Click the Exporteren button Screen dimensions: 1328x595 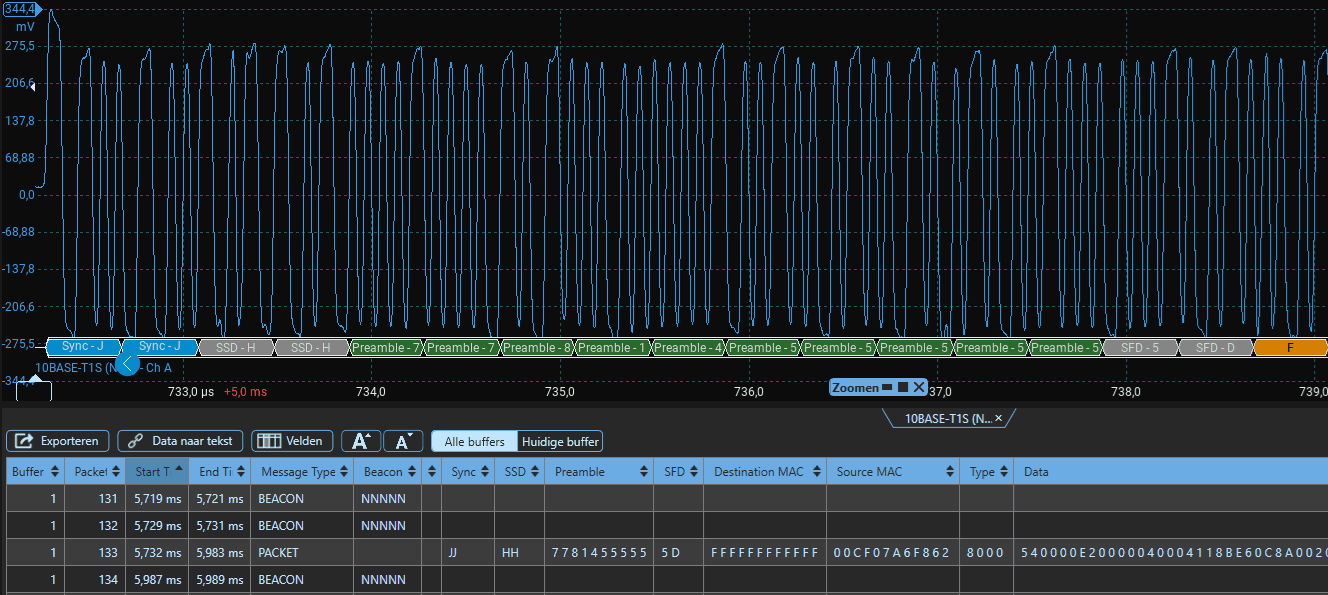(x=58, y=441)
